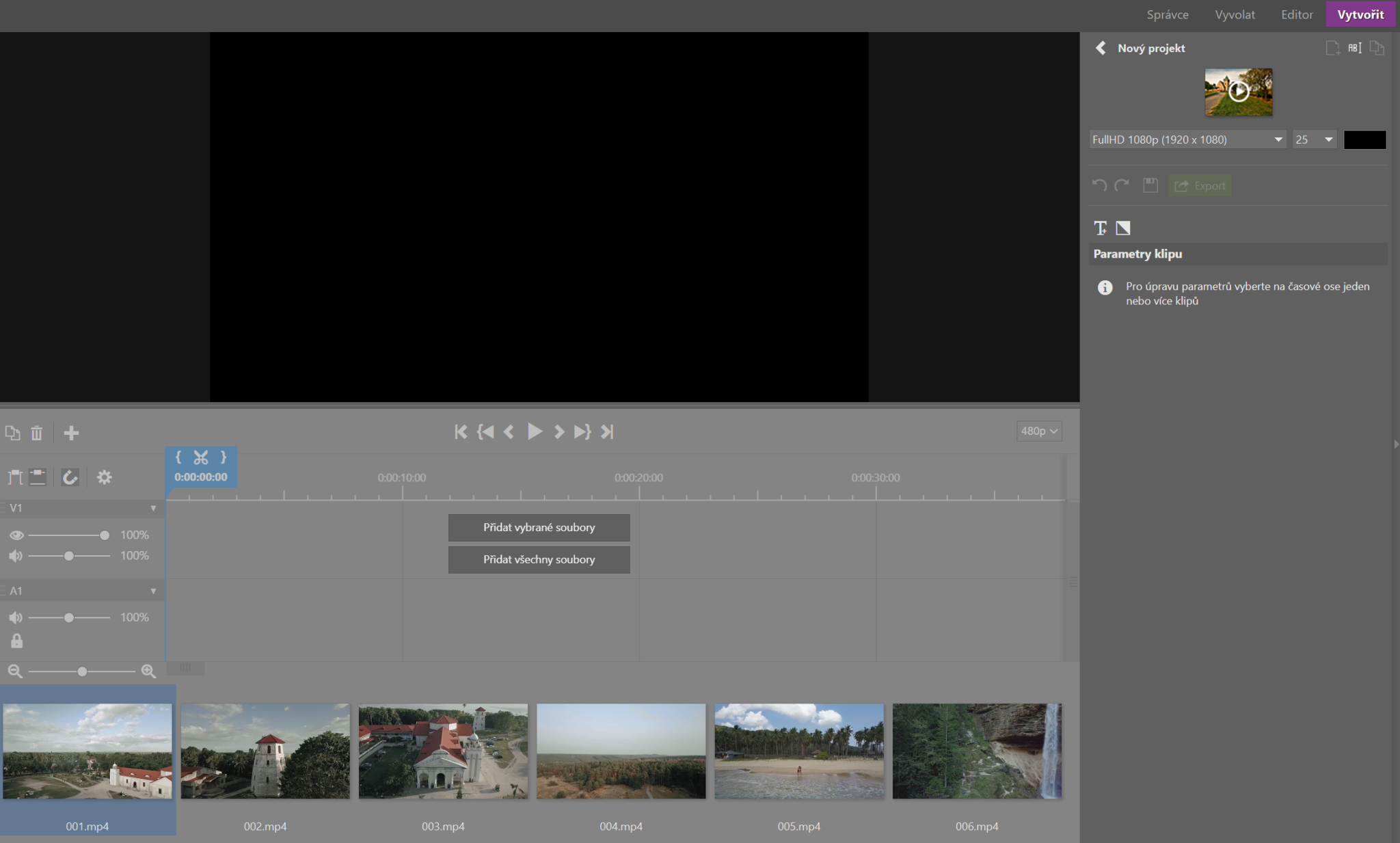The height and width of the screenshot is (843, 1400).
Task: Click the trim clip start icon
Action: point(15,477)
